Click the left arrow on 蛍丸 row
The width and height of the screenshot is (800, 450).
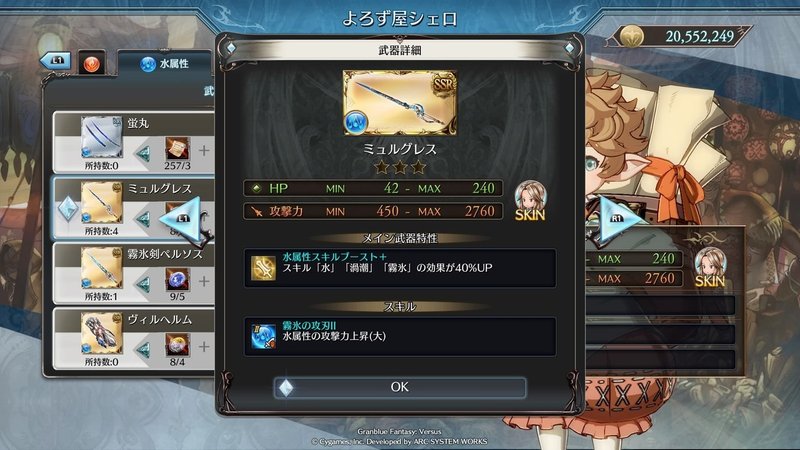(143, 153)
